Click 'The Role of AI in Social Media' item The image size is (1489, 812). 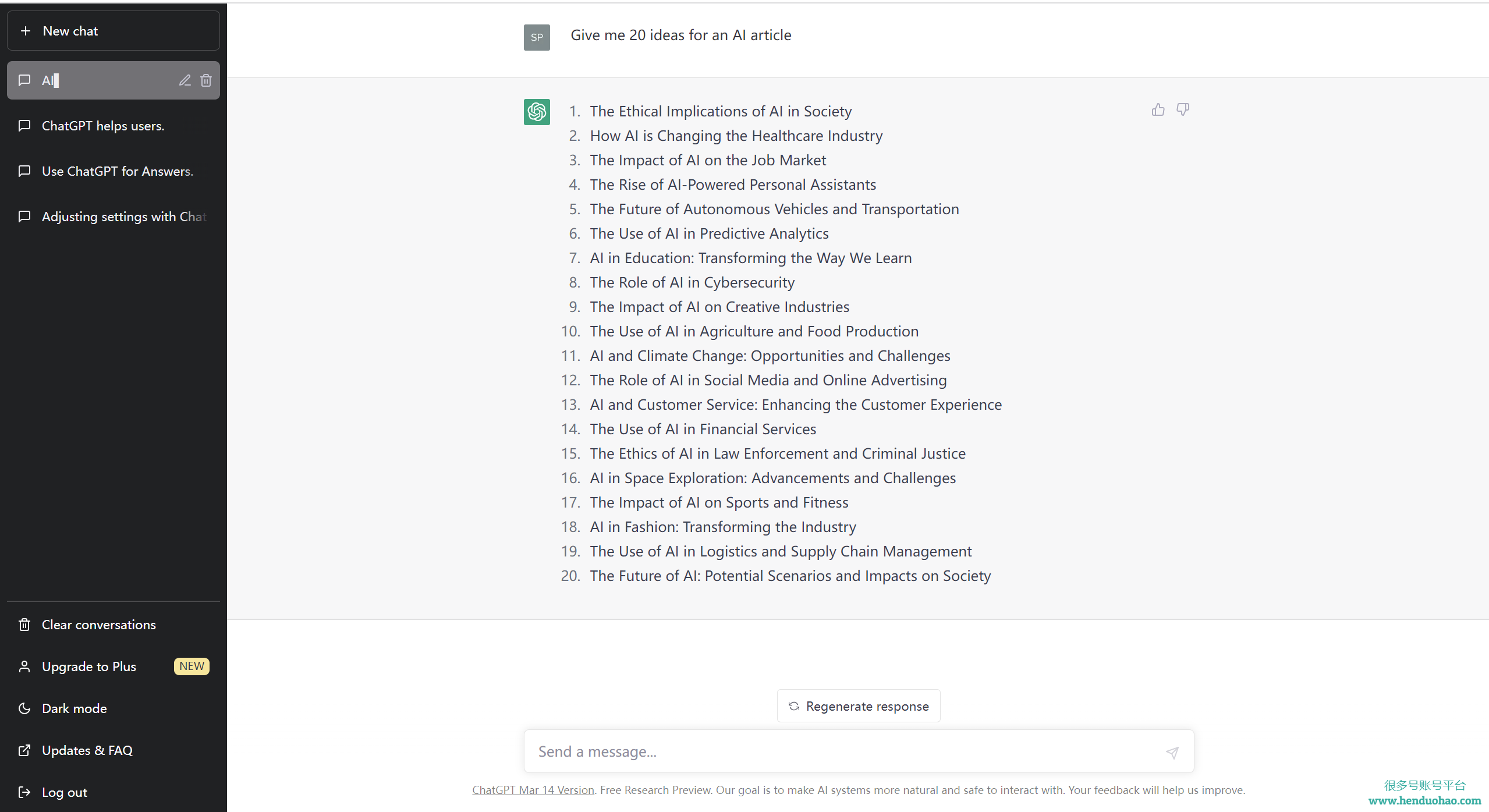(x=768, y=380)
